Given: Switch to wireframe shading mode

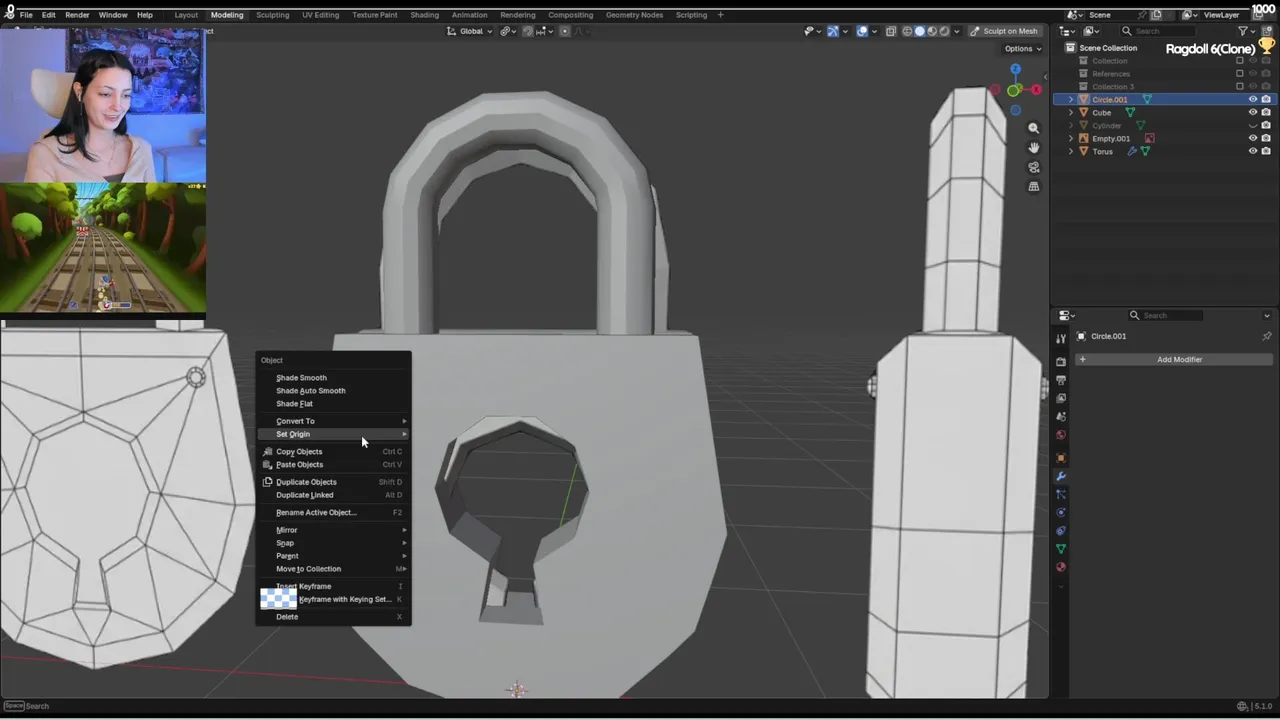Looking at the screenshot, I should tap(907, 31).
